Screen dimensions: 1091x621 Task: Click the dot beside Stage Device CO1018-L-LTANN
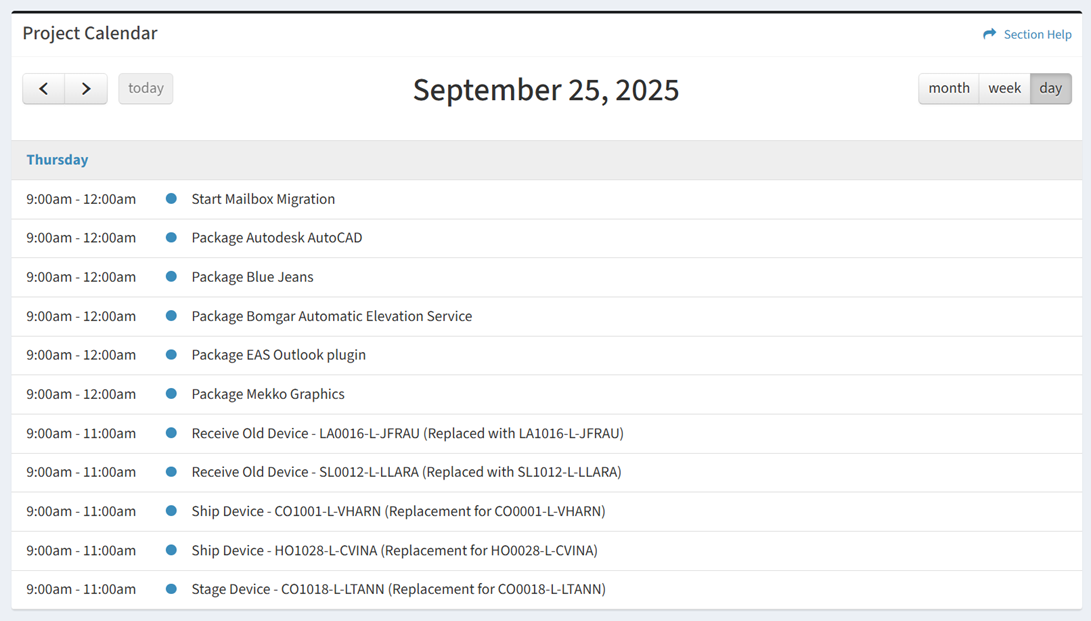[x=171, y=589]
